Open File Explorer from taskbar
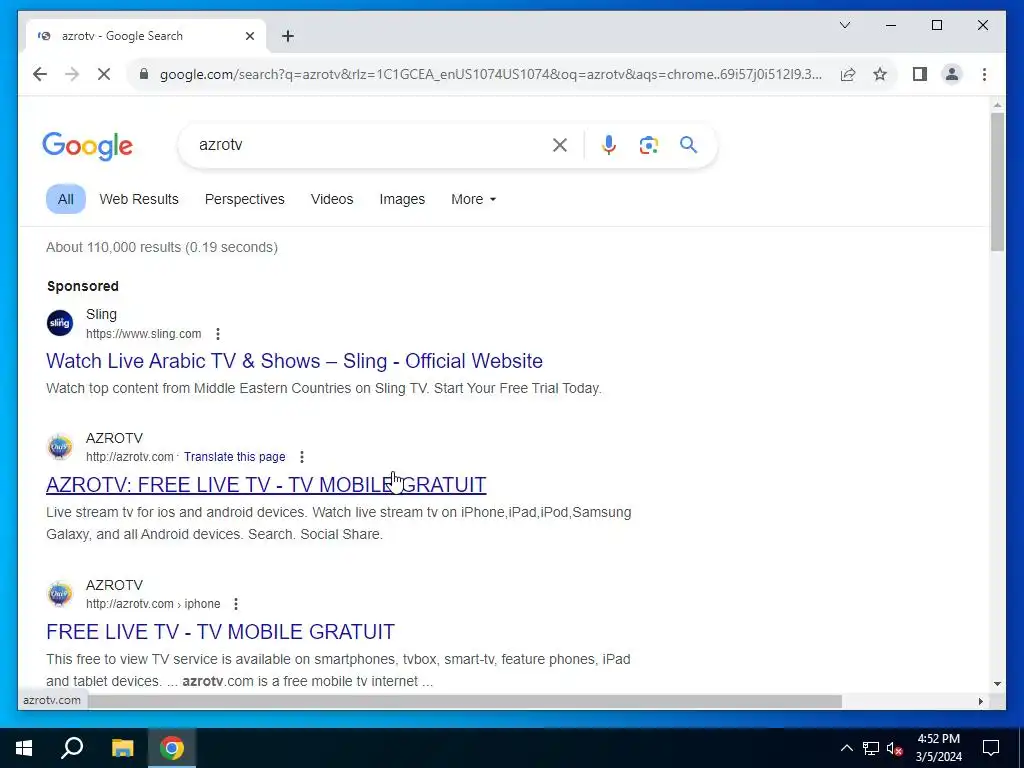The width and height of the screenshot is (1024, 768). pyautogui.click(x=122, y=748)
